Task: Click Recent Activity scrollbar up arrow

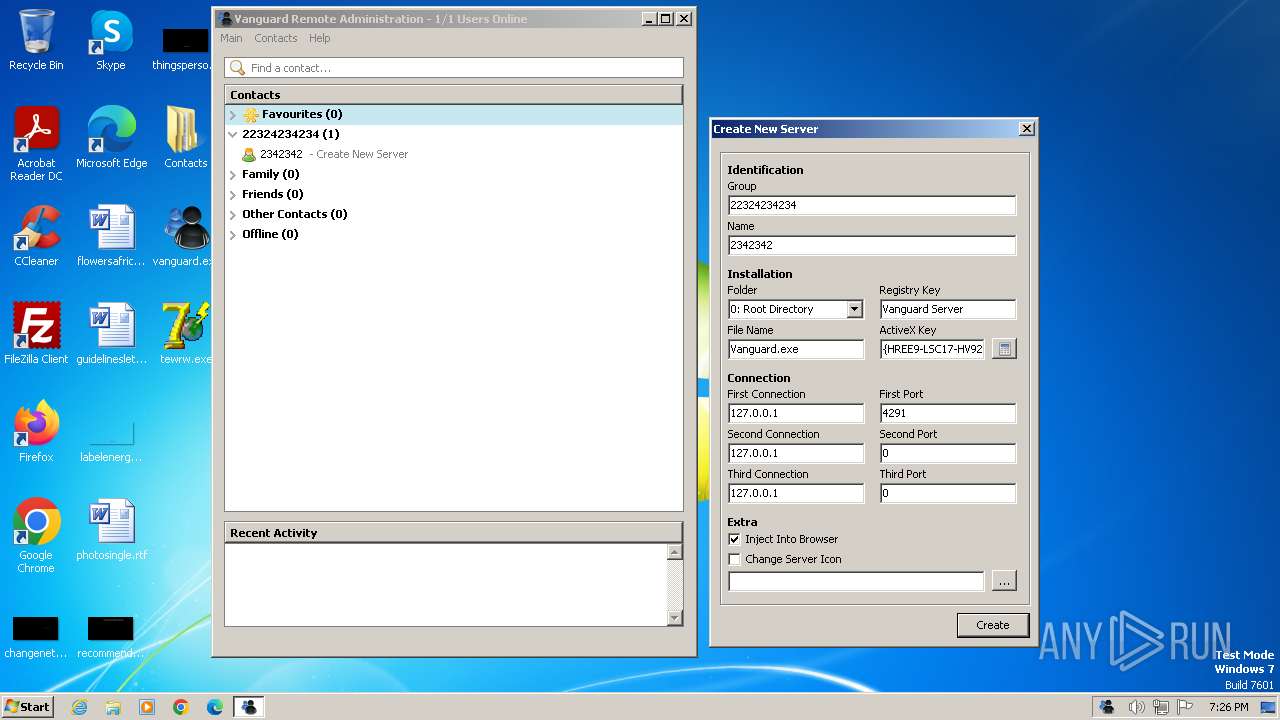Action: click(674, 552)
